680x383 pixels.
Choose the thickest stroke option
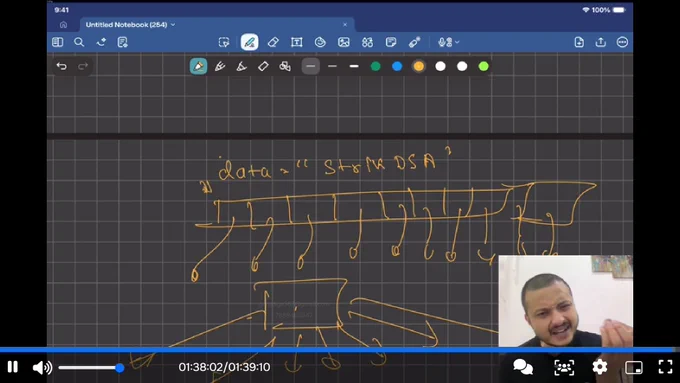tap(354, 66)
